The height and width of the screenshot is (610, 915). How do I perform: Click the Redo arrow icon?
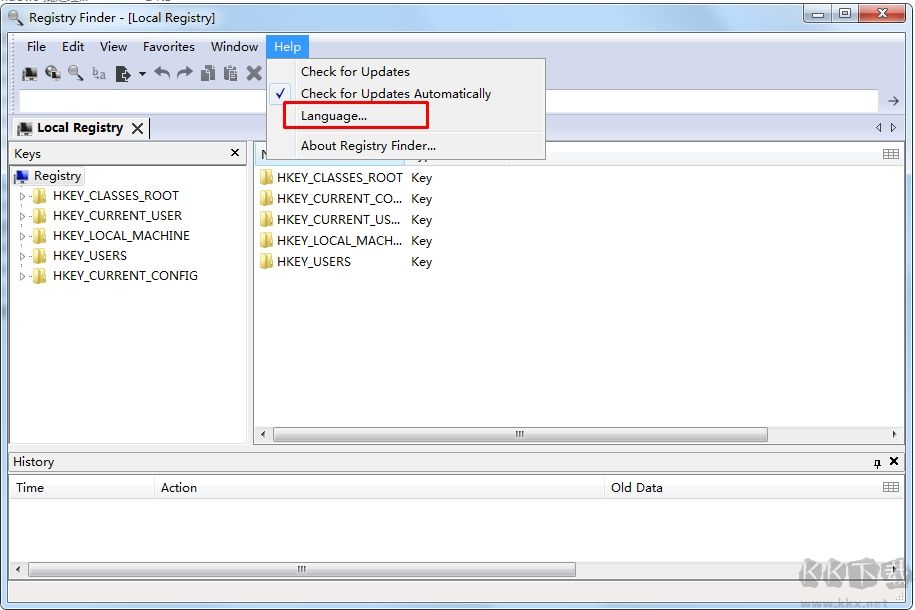coord(184,72)
